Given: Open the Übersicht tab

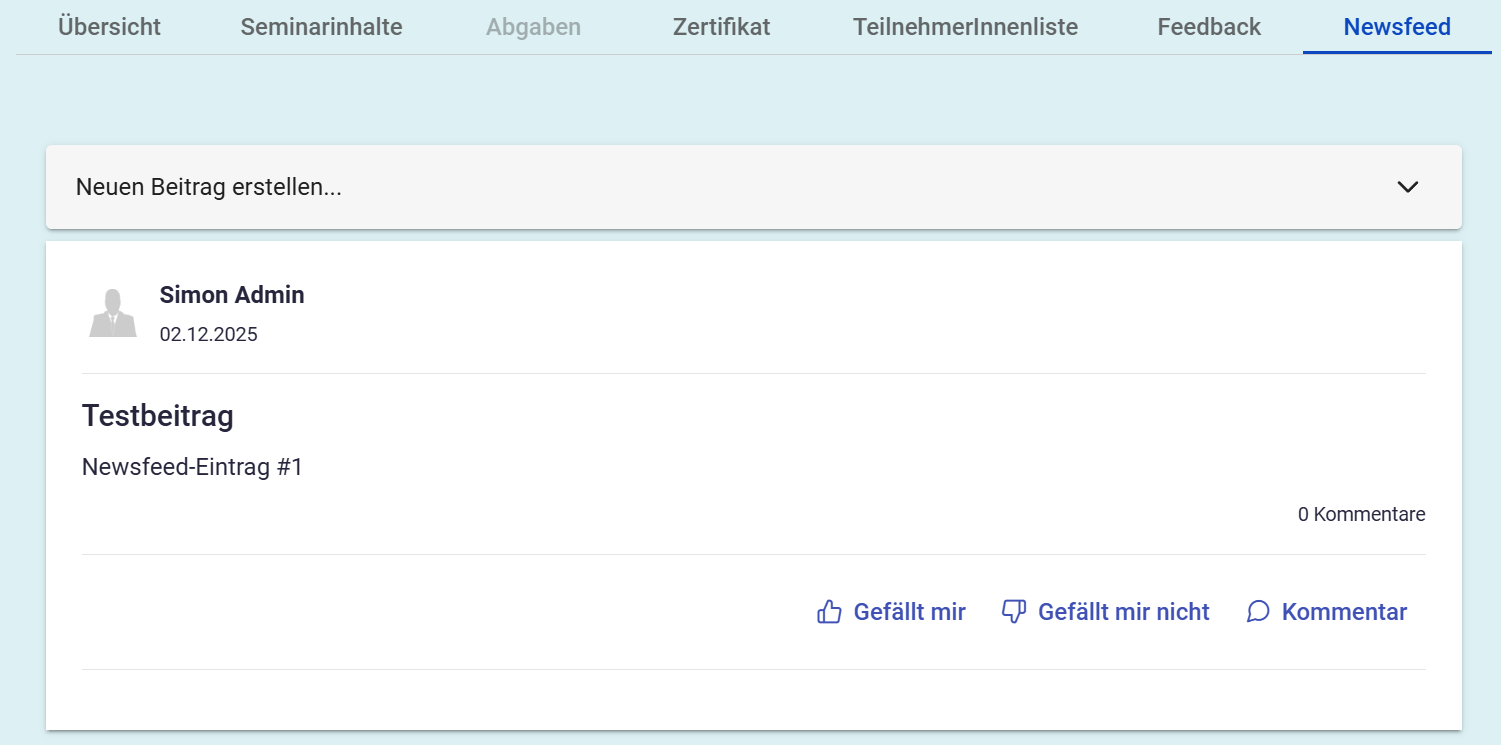Looking at the screenshot, I should (109, 27).
